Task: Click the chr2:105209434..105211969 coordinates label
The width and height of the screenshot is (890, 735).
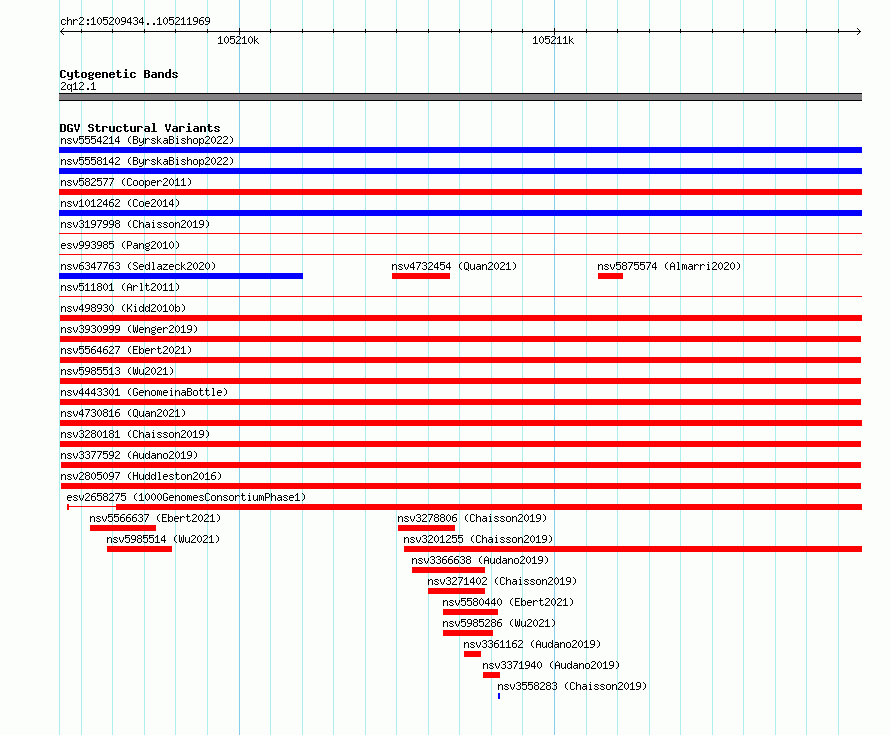Action: point(135,21)
